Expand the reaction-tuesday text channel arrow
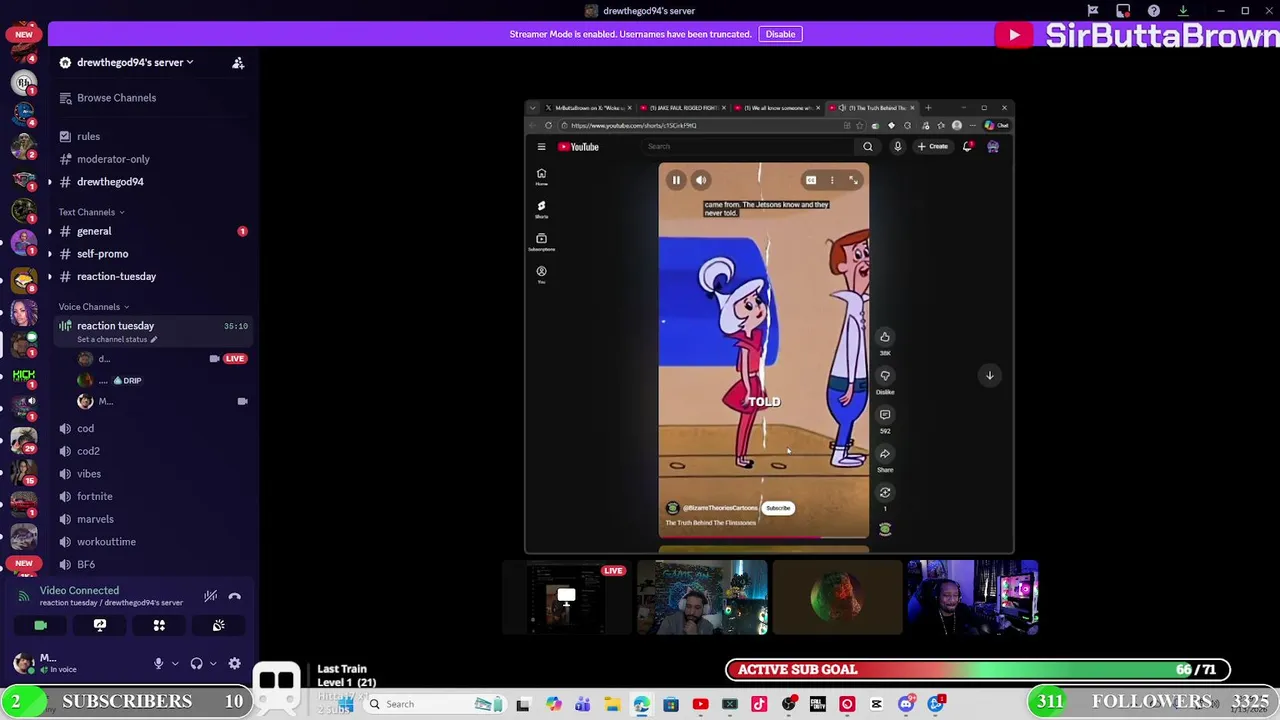The image size is (1280, 720). click(x=49, y=277)
